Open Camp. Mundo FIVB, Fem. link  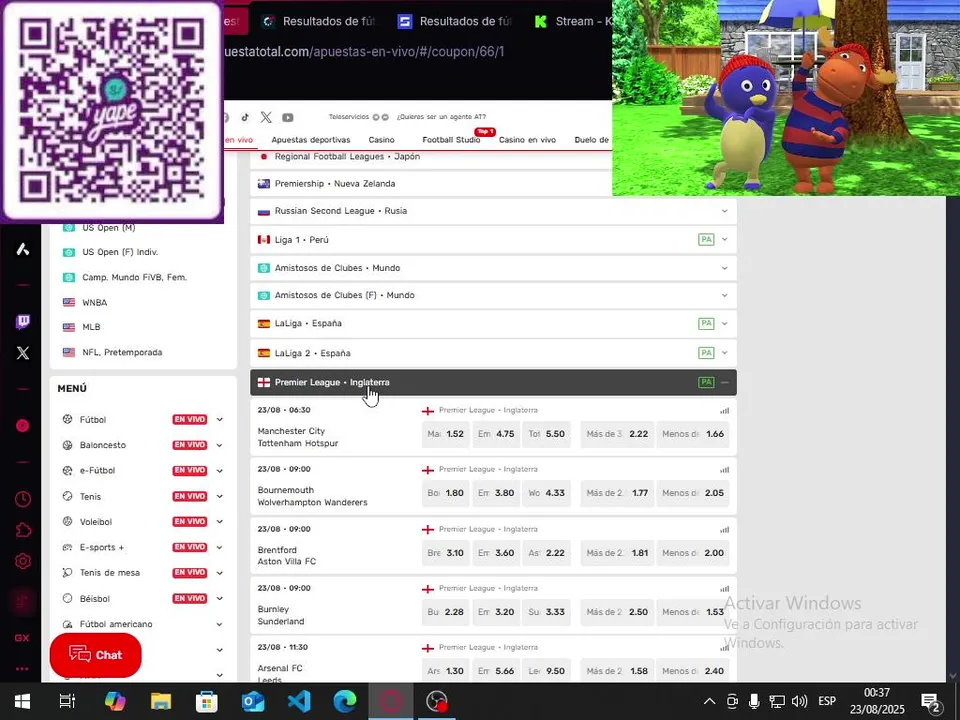[134, 277]
